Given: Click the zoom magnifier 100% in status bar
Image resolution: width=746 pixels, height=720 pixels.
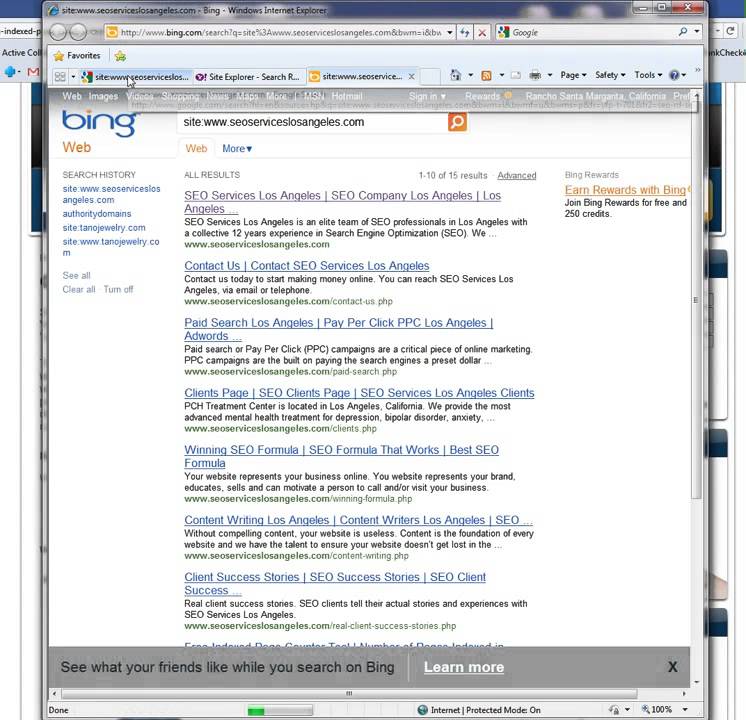Looking at the screenshot, I should coord(658,710).
